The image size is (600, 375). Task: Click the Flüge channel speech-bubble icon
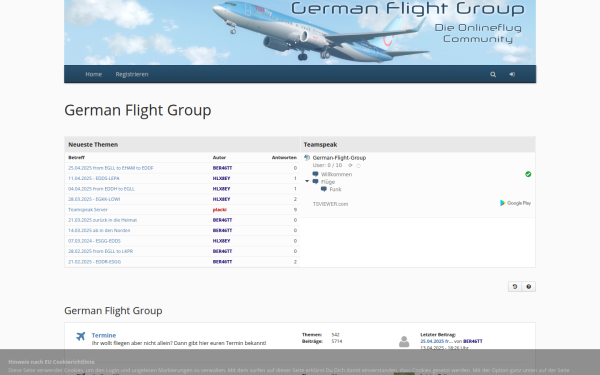[x=315, y=182]
